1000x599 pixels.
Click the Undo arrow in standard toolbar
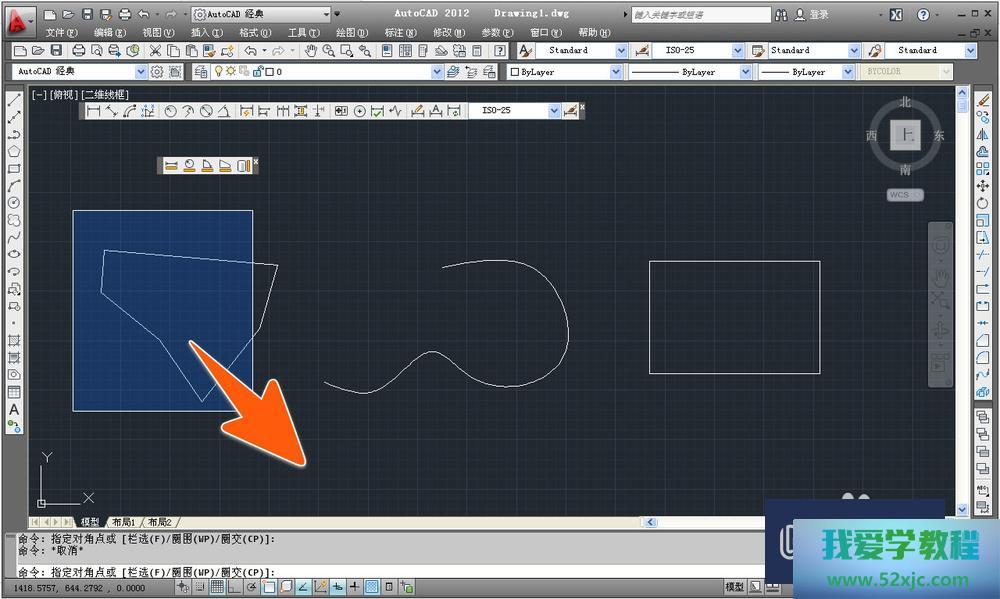[x=248, y=51]
